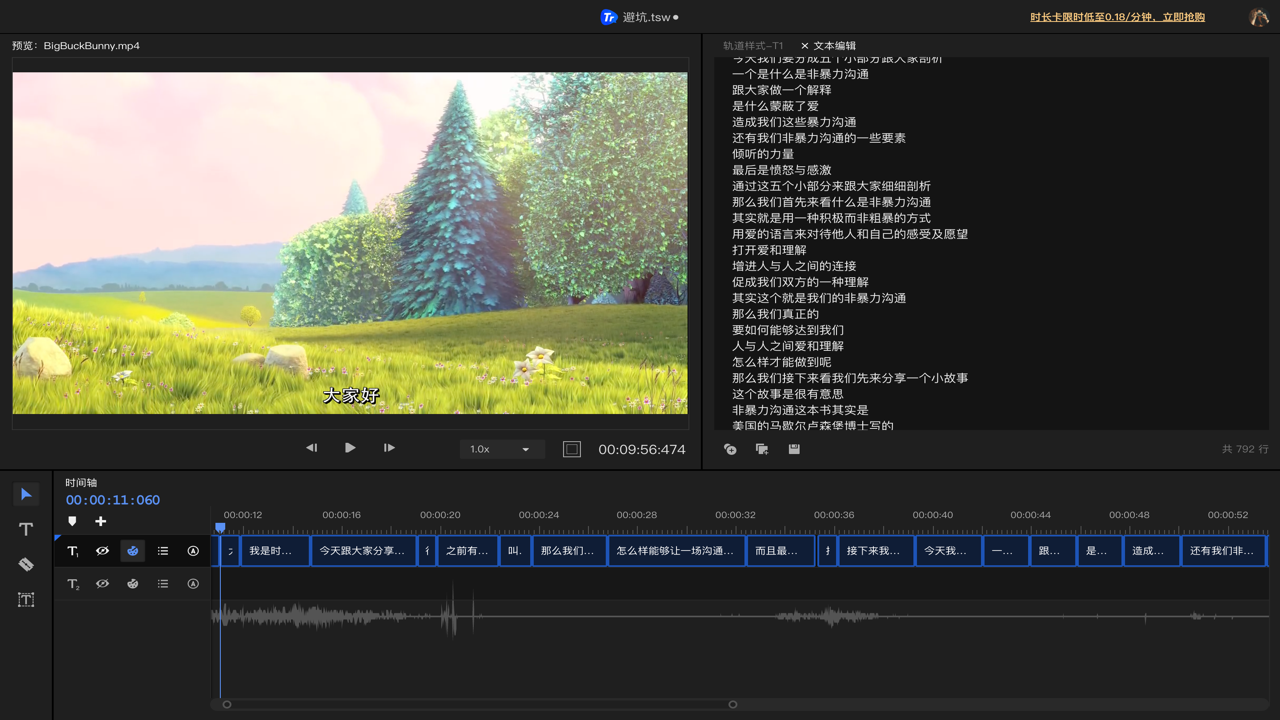This screenshot has height=720, width=1280.
Task: Switch to the 轨道样式-T1 tab
Action: (753, 46)
